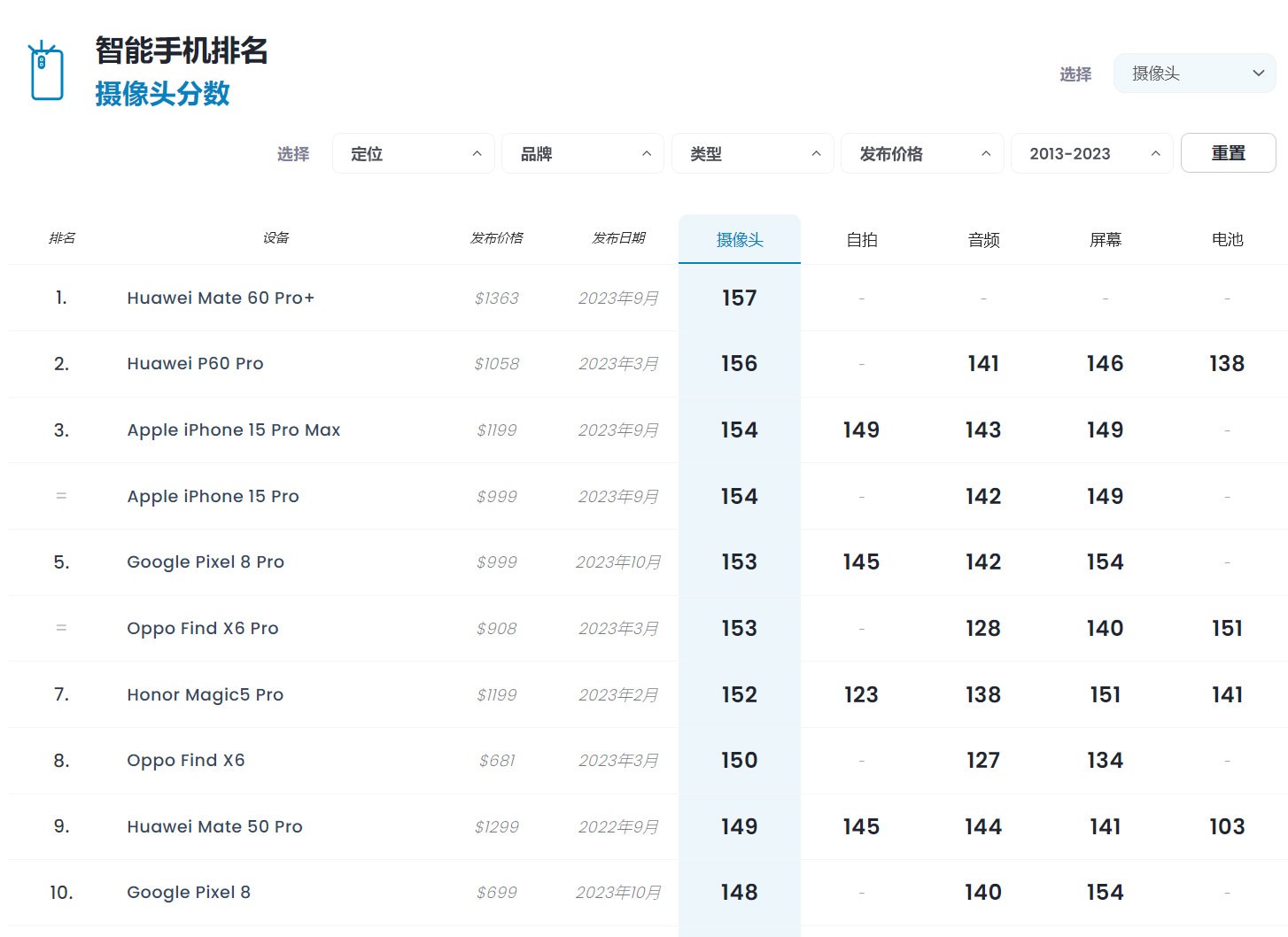The height and width of the screenshot is (937, 1288).
Task: Click price $699 in Google Pixel 8 row
Action: pyautogui.click(x=497, y=893)
